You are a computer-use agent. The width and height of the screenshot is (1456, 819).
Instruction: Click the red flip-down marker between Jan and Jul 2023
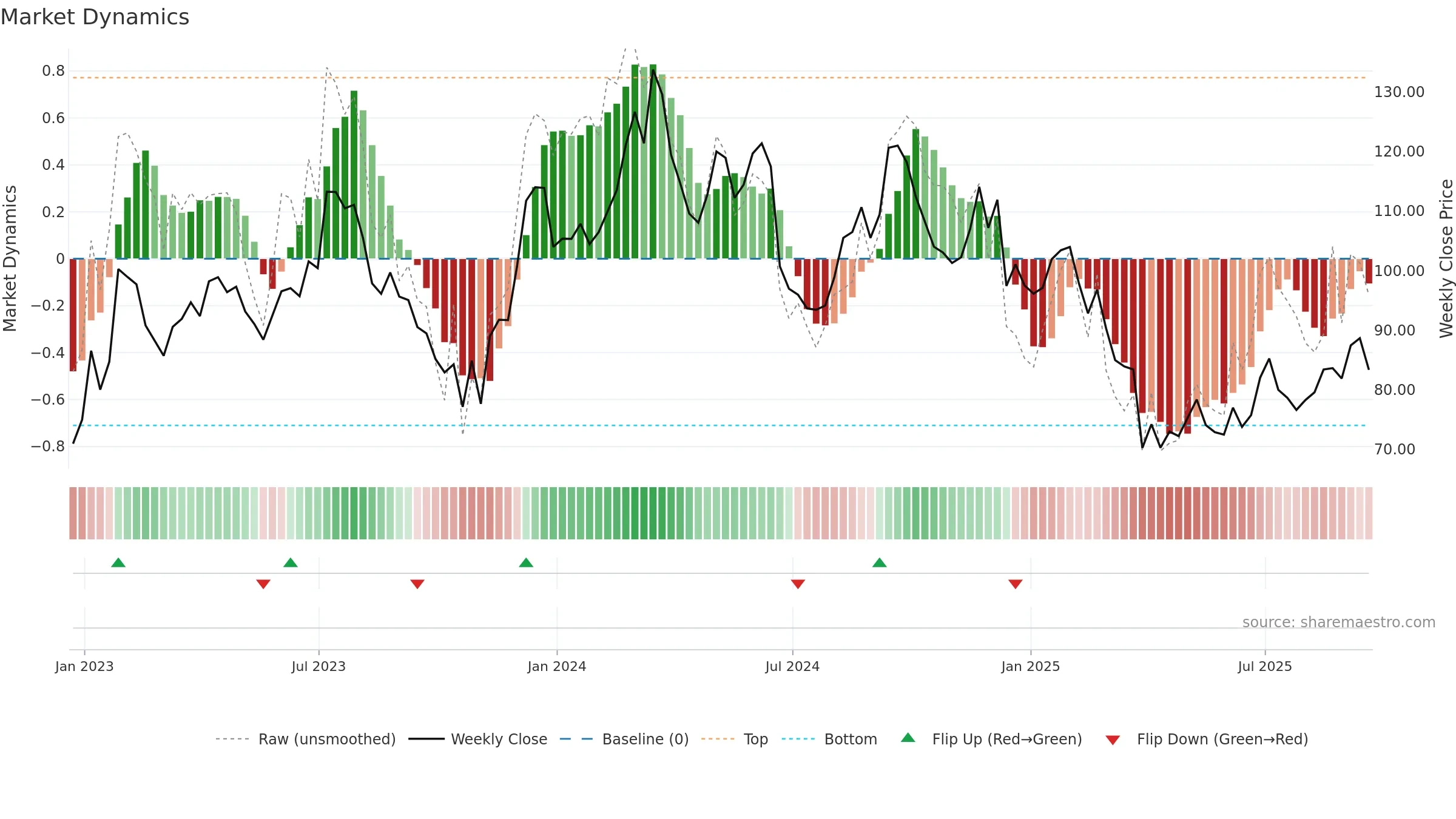(x=263, y=584)
